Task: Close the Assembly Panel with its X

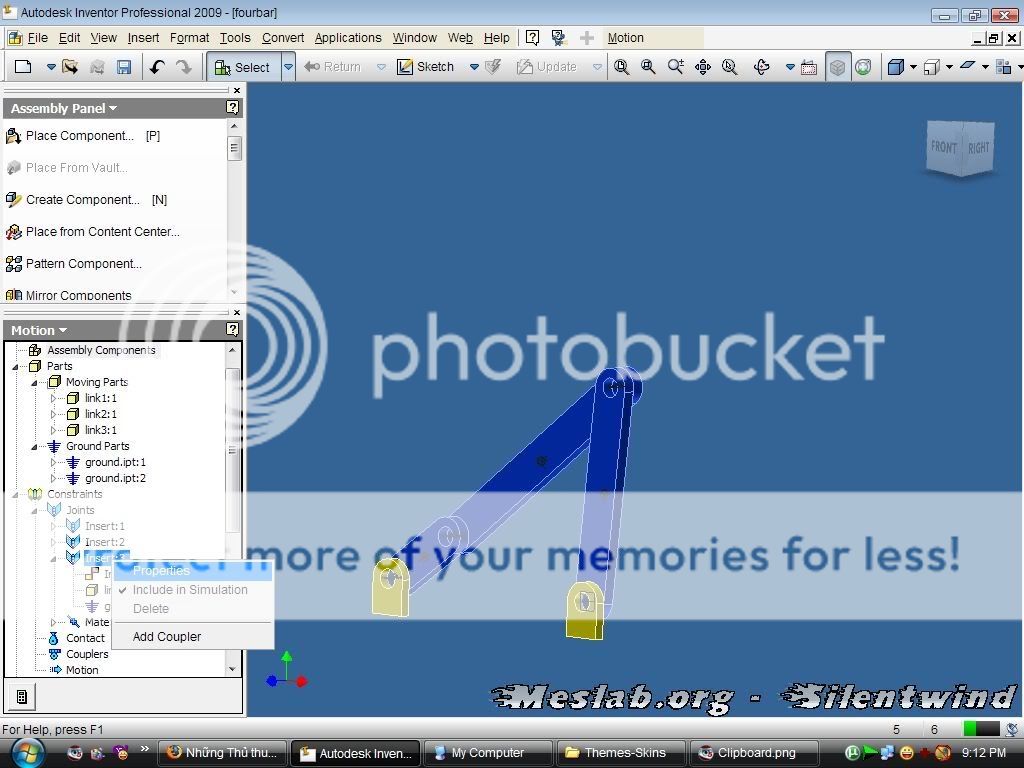Action: (x=236, y=91)
